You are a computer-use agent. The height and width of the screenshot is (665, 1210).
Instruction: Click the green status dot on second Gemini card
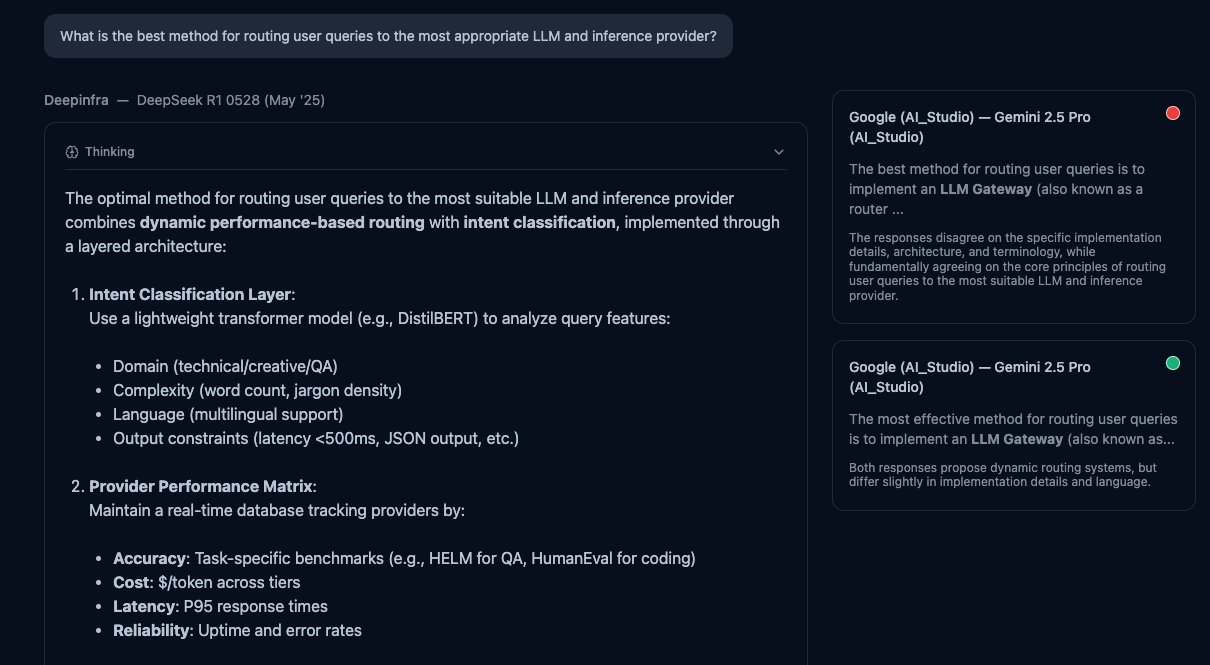tap(1173, 363)
